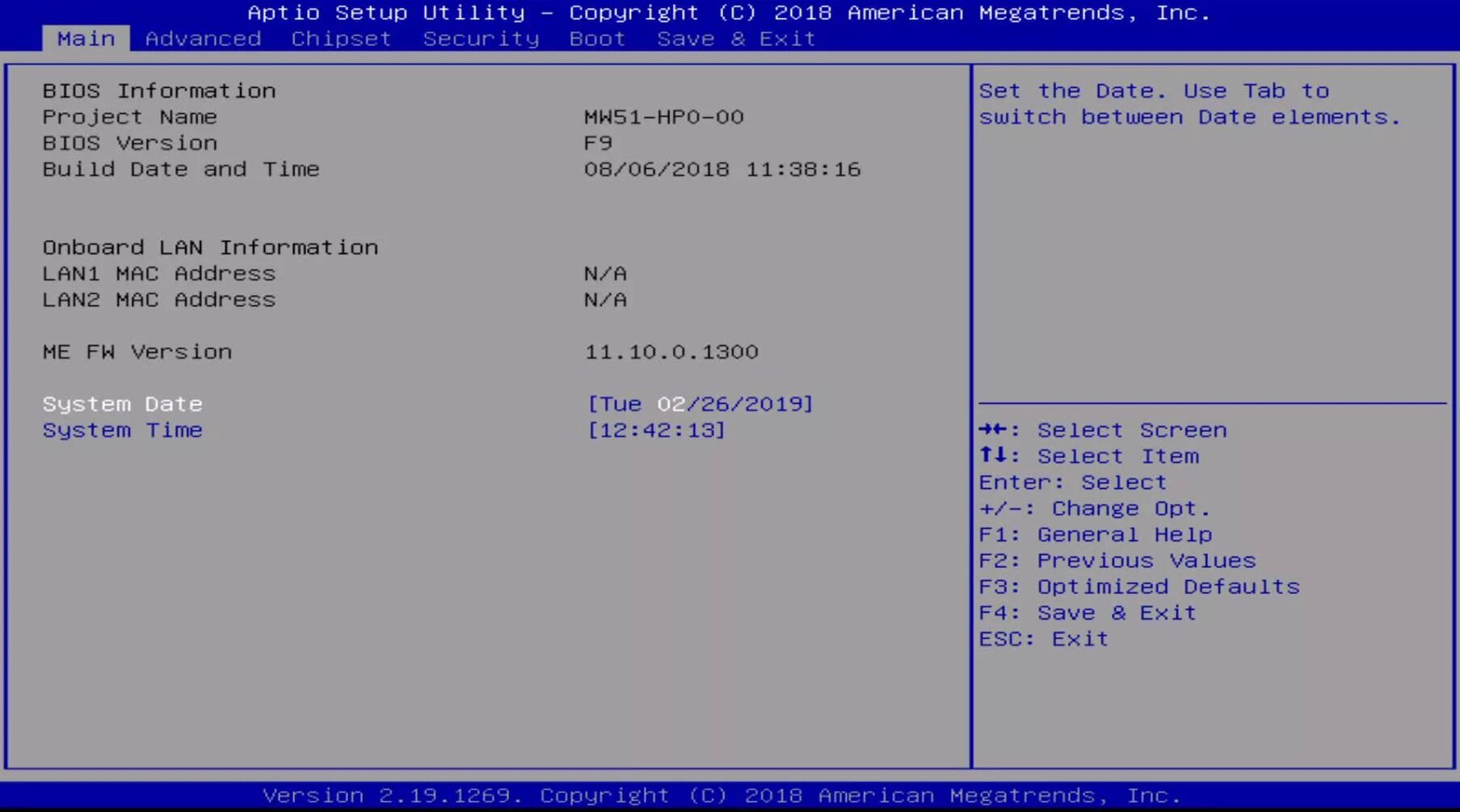Click the 08/06/2018 11:38:16 build value

click(x=722, y=170)
